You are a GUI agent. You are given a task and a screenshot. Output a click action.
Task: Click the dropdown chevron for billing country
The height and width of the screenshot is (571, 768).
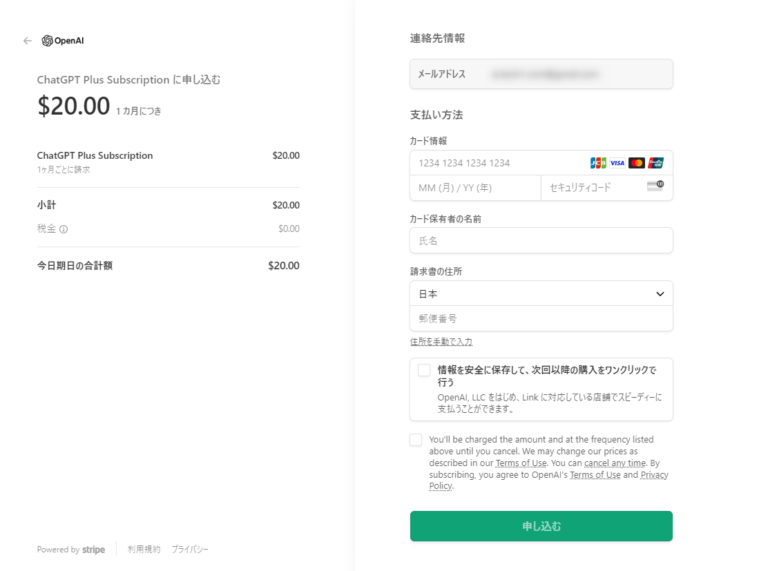[660, 294]
